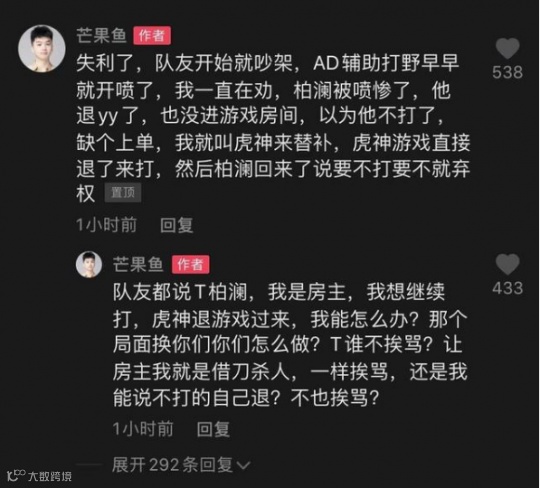Open 芒果鱼's large profile avatar on top comment
Image resolution: width=540 pixels, height=488 pixels.
pyautogui.click(x=42, y=49)
